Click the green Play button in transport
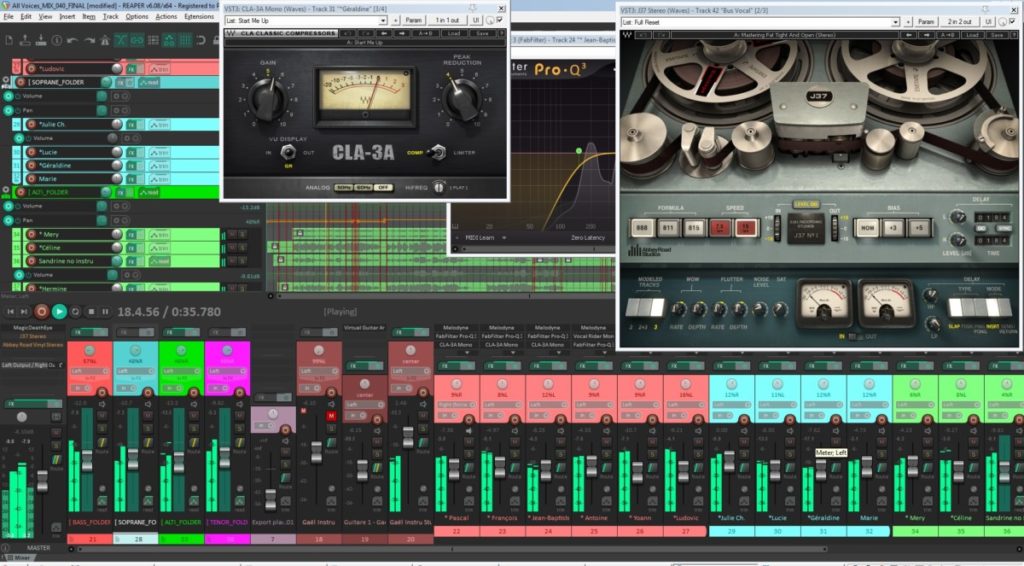The image size is (1024, 566). [x=60, y=312]
